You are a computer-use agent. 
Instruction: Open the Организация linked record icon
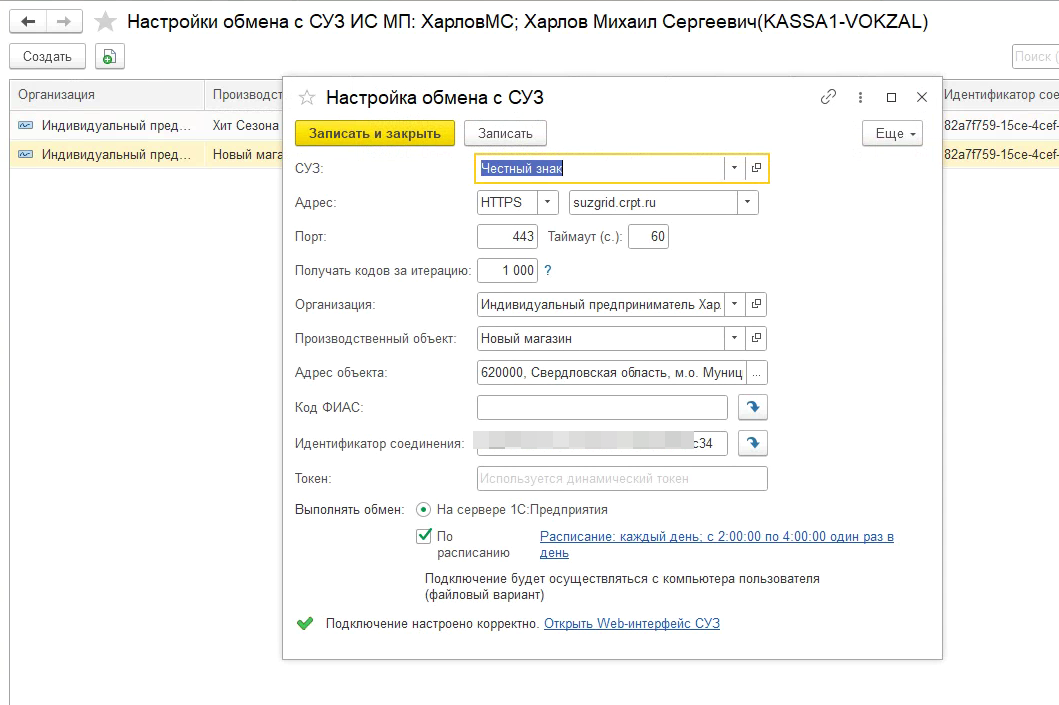[x=757, y=304]
